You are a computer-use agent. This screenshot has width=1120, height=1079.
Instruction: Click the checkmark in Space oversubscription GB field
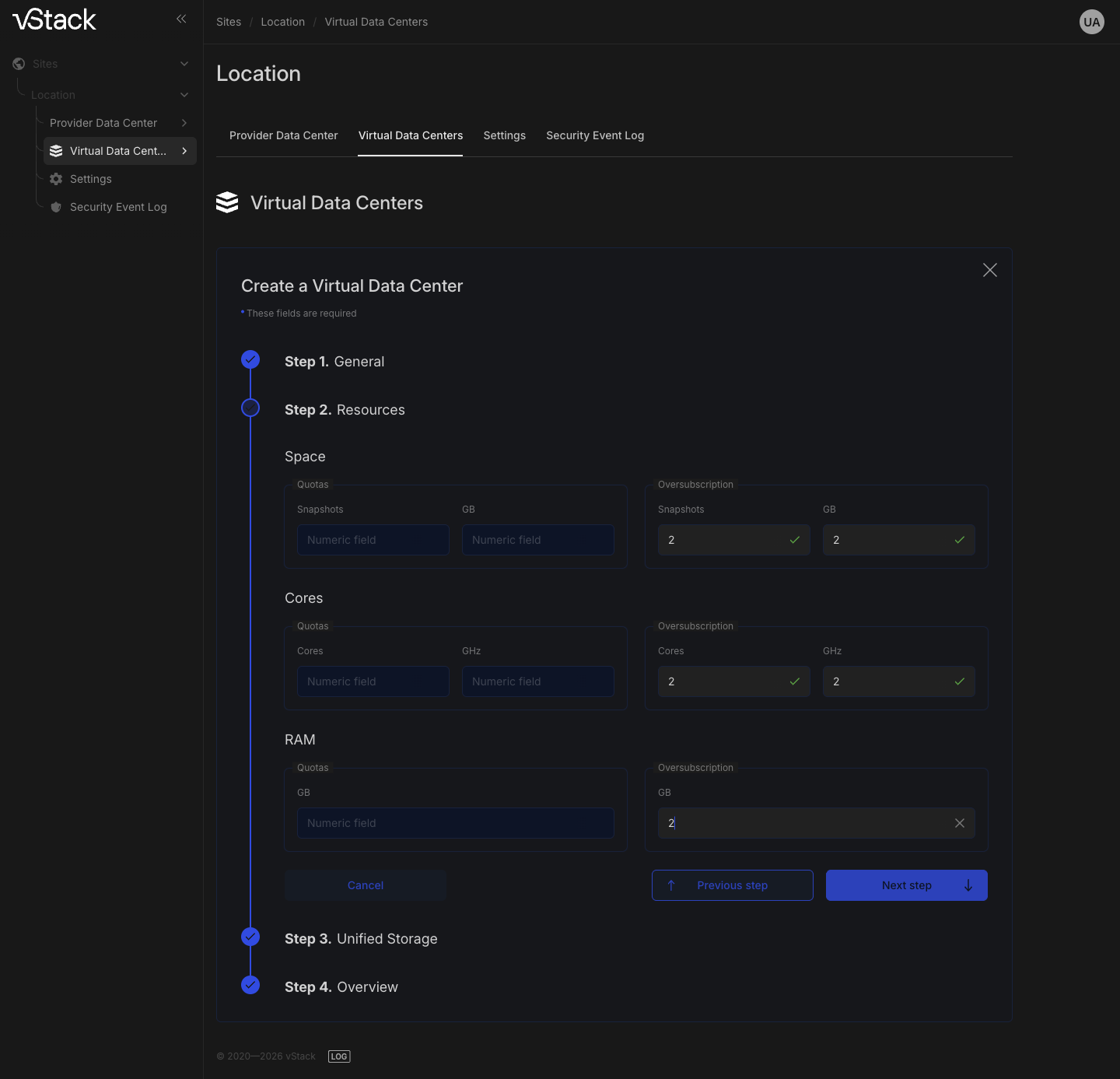[960, 540]
